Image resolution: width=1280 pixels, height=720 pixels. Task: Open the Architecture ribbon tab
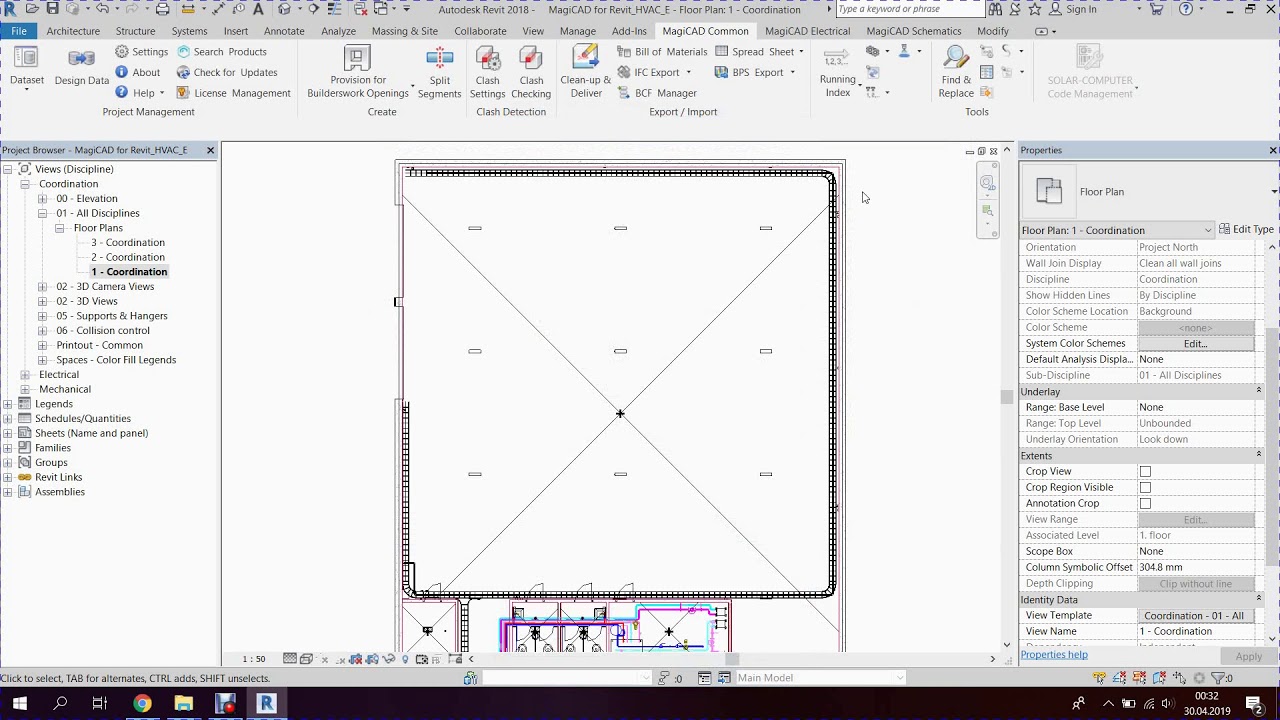coord(73,31)
